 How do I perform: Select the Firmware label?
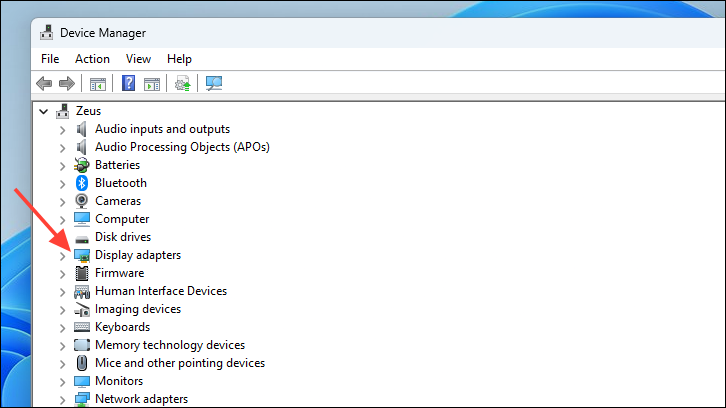(119, 273)
